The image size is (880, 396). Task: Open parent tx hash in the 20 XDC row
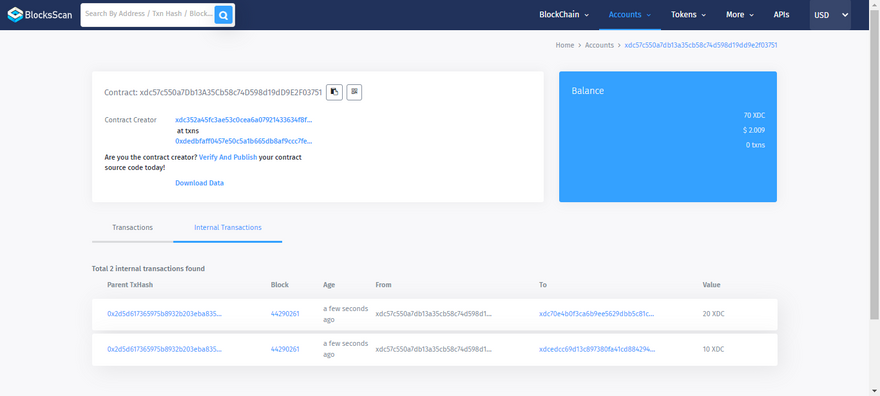point(164,314)
